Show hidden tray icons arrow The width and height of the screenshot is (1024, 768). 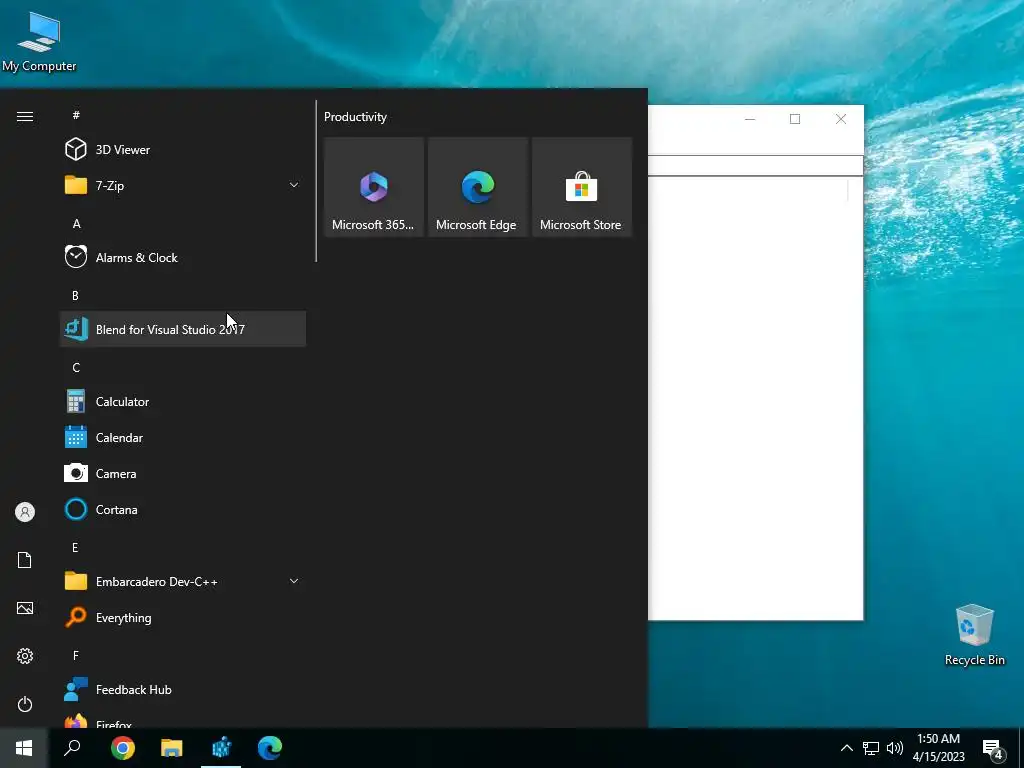[x=846, y=748]
